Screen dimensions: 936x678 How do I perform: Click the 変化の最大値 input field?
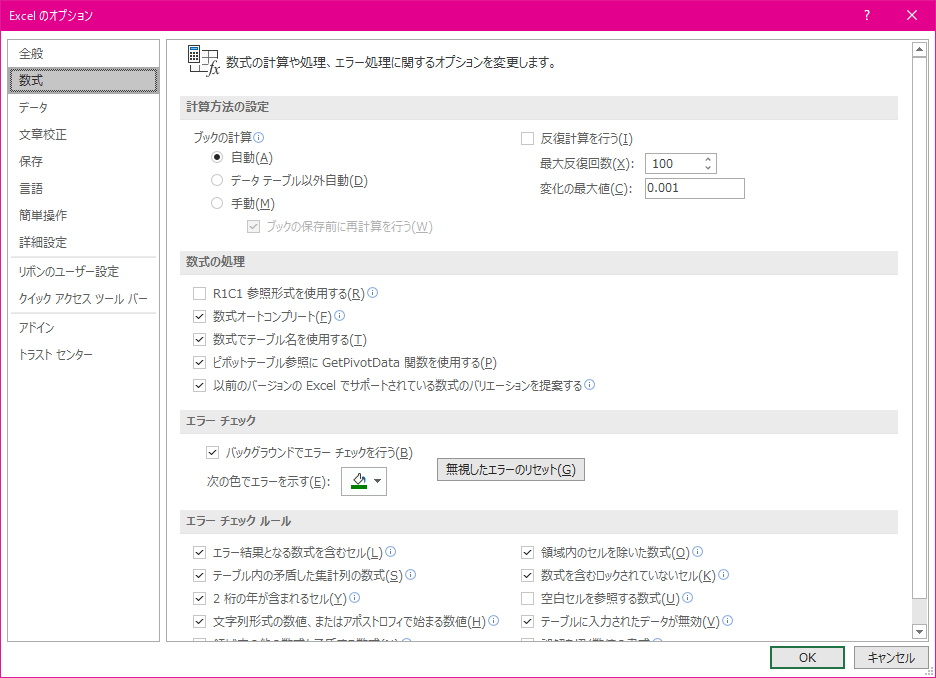[695, 188]
